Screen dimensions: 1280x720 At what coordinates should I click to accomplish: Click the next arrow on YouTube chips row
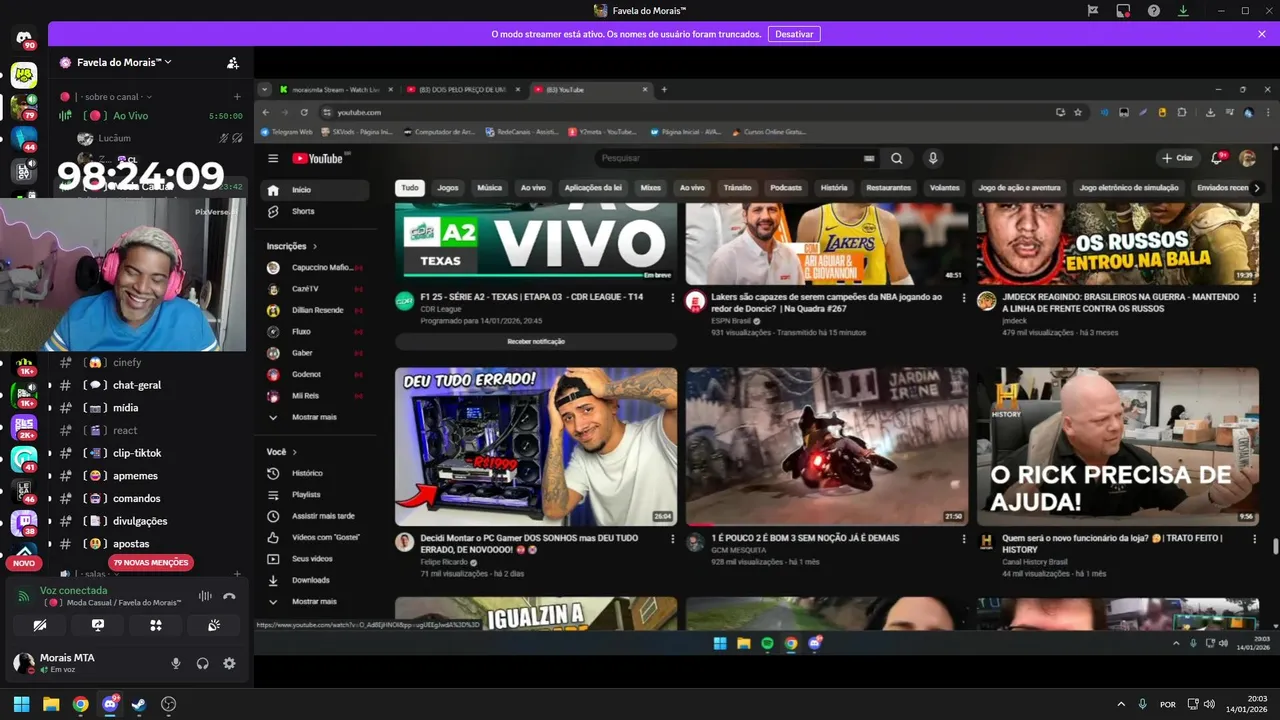[x=1257, y=188]
